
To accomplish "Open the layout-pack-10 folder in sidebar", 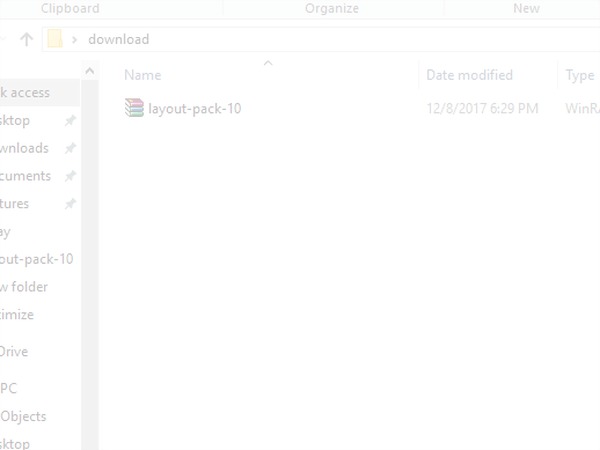I will (x=36, y=259).
